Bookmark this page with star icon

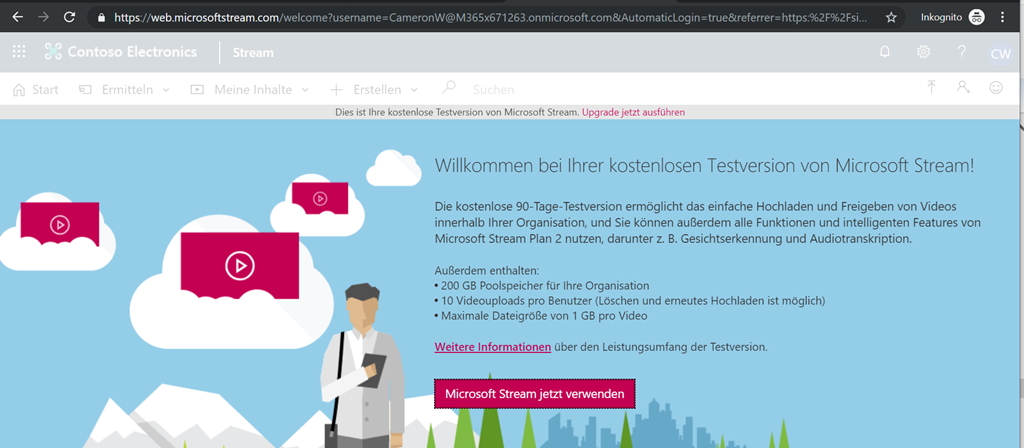coord(891,18)
